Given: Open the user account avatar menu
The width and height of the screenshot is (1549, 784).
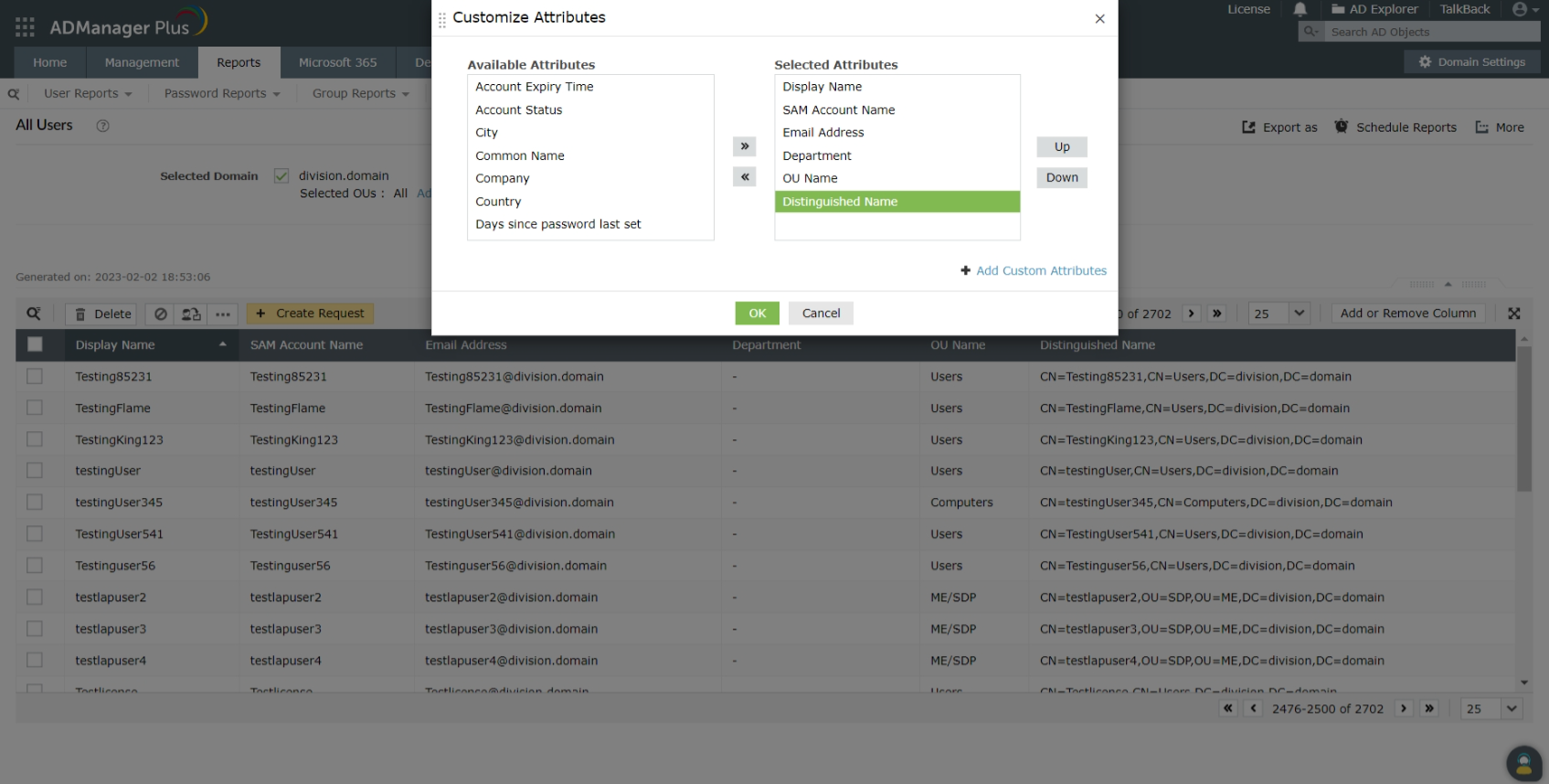Looking at the screenshot, I should coord(1523,9).
